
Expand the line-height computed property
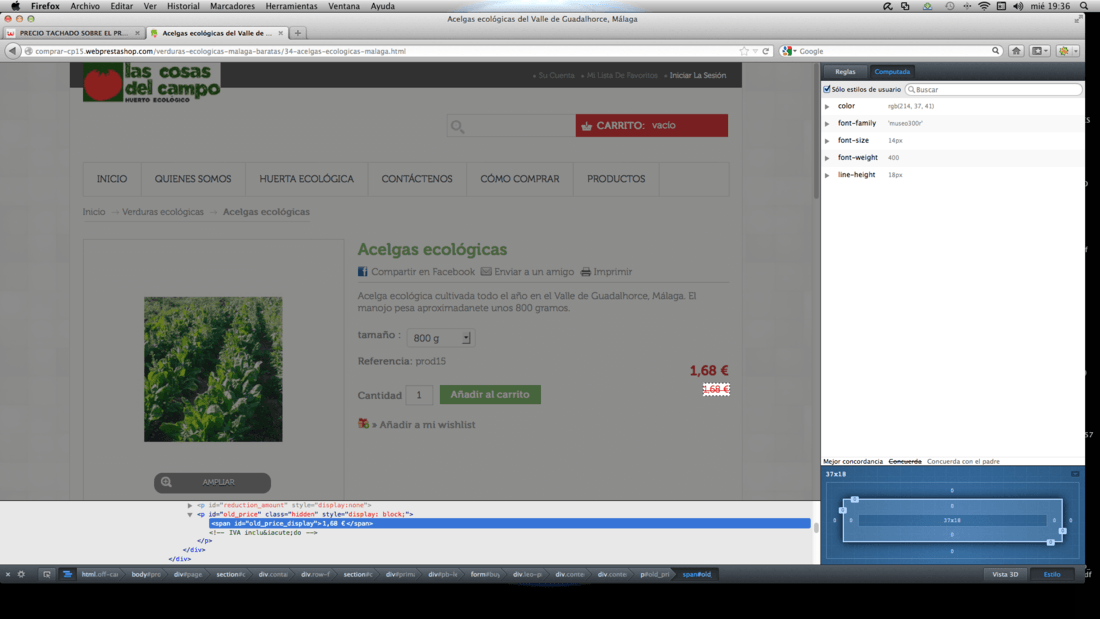(x=827, y=175)
